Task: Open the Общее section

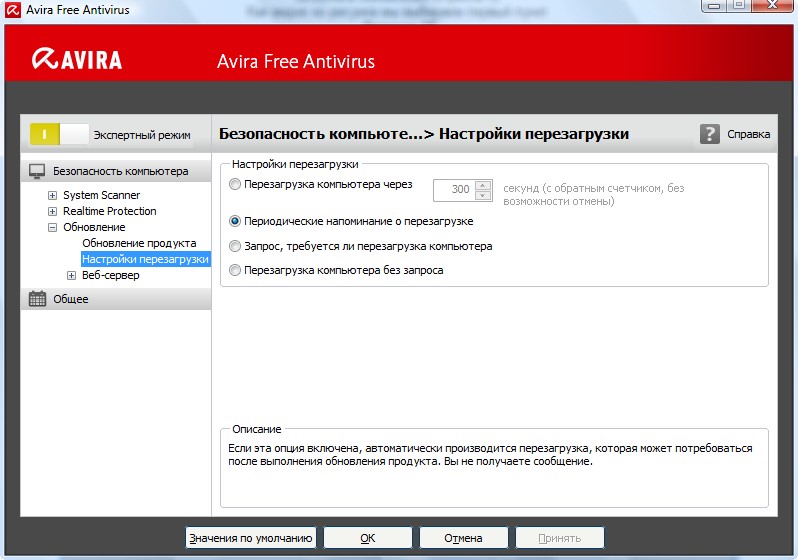Action: [116, 299]
